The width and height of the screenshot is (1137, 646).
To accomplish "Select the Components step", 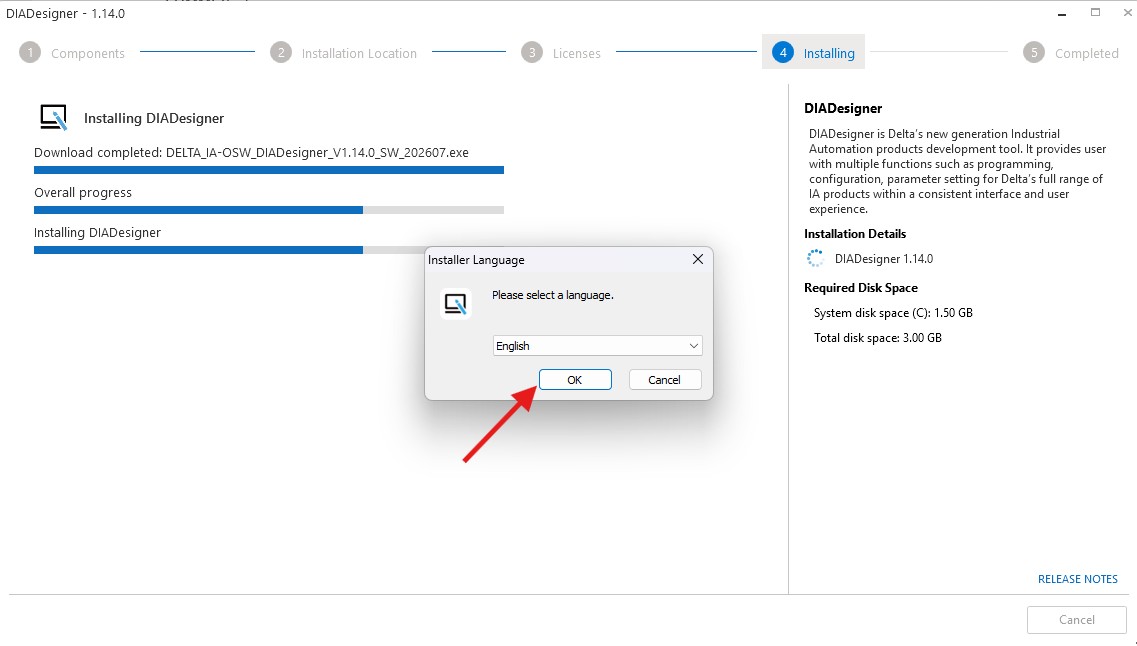I will point(73,53).
